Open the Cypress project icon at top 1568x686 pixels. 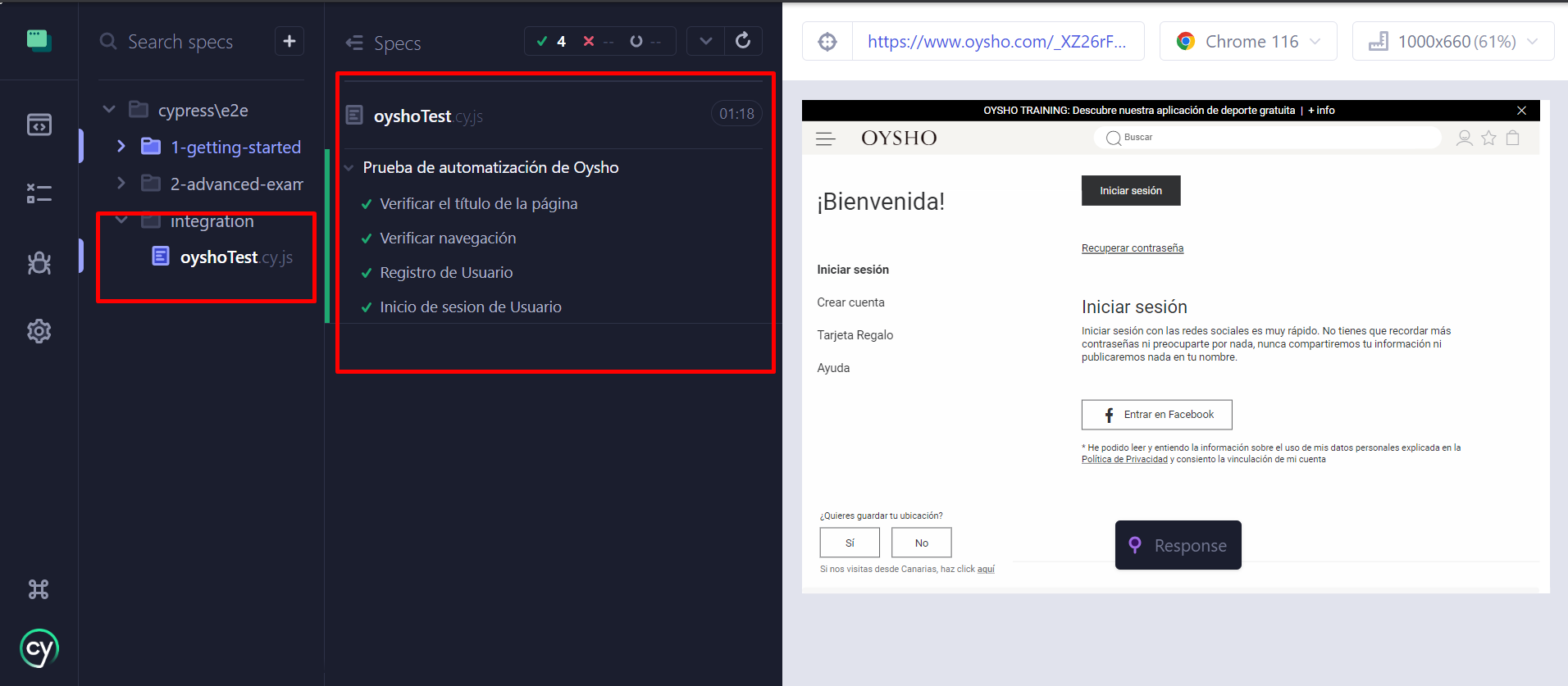[39, 40]
